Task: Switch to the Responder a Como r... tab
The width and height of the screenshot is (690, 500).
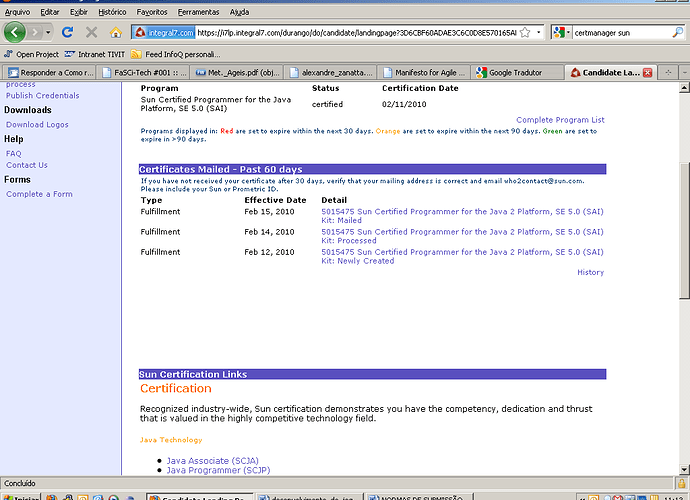Action: click(x=51, y=73)
